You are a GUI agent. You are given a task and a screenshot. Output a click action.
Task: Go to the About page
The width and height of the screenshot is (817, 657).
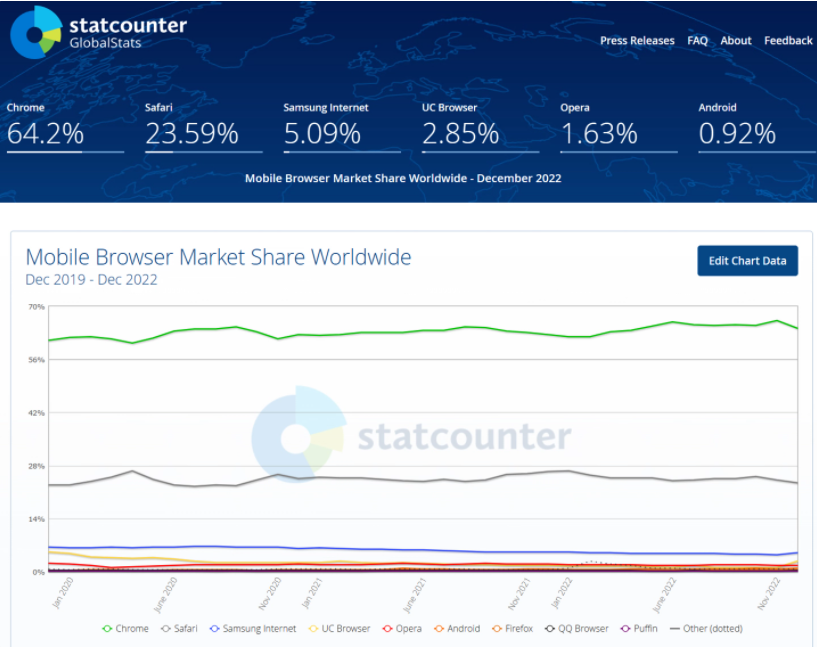coord(735,41)
